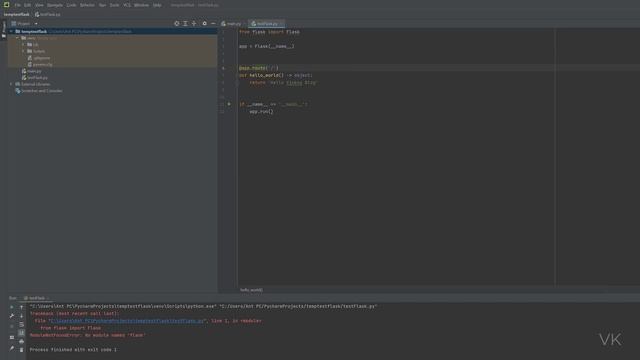Toggle soft-wrap icon in Run console
640x360 pixels.
click(22, 325)
